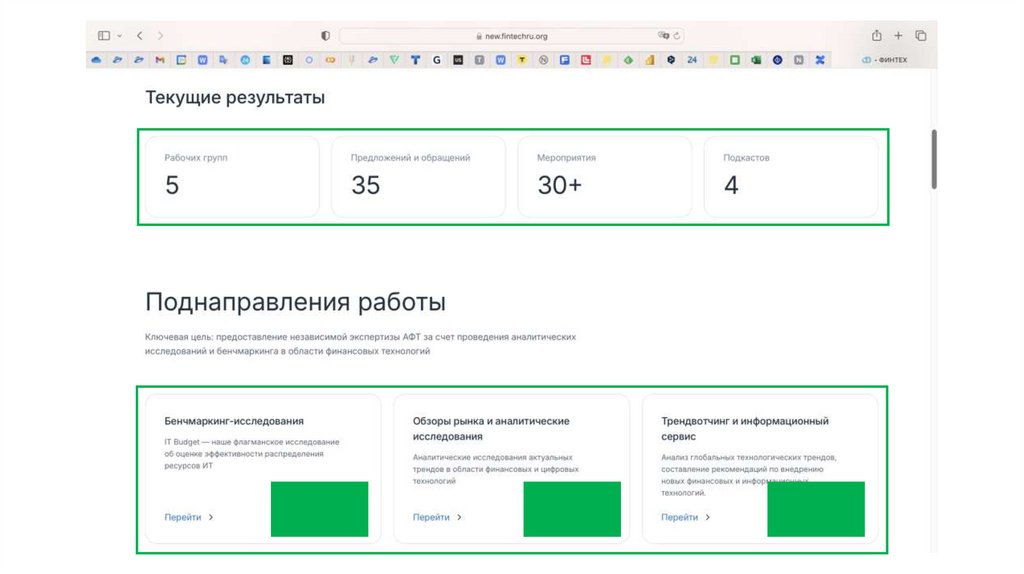Show the tab overview icon

click(920, 35)
